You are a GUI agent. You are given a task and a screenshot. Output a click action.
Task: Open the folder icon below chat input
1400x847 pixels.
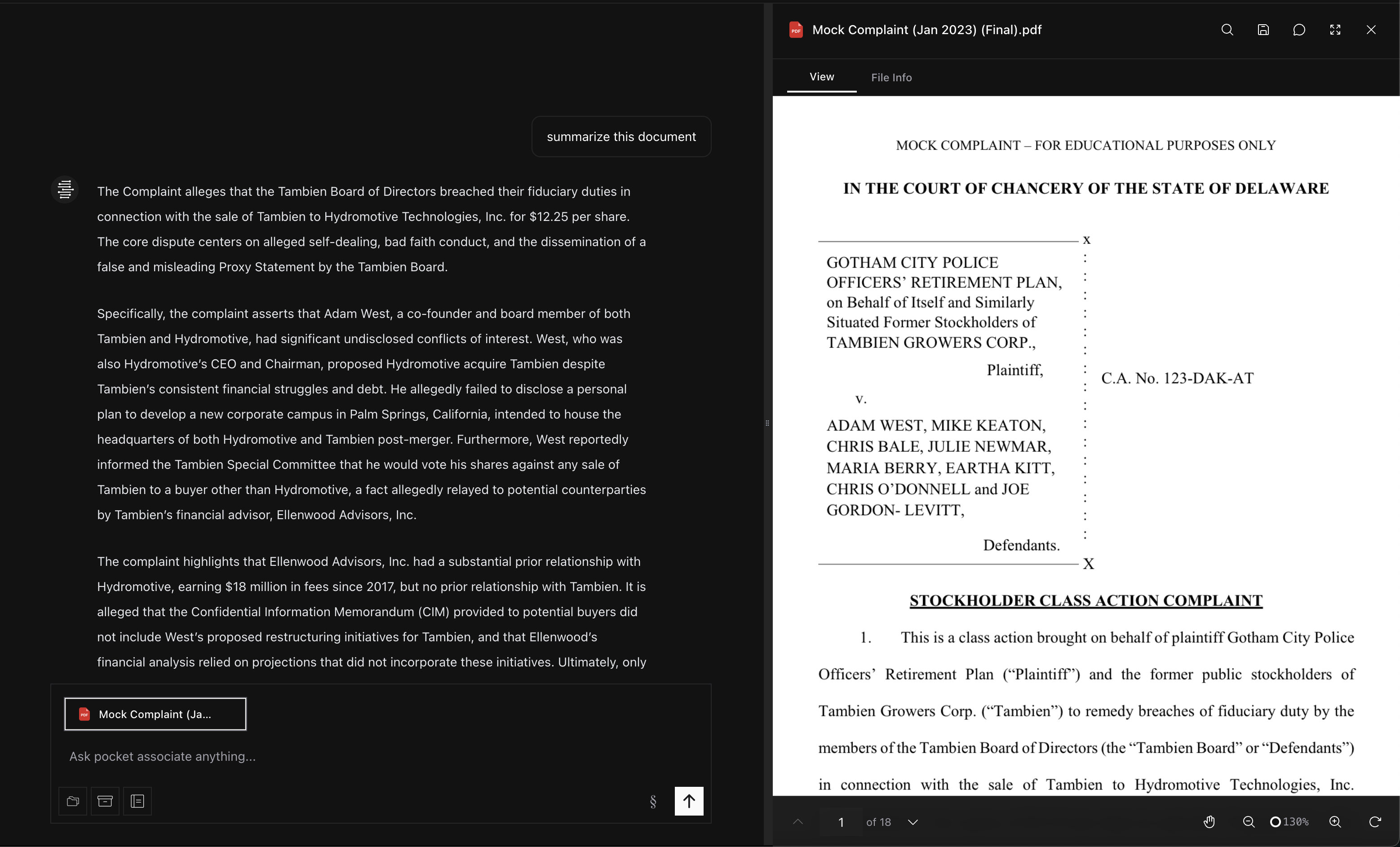pyautogui.click(x=73, y=801)
